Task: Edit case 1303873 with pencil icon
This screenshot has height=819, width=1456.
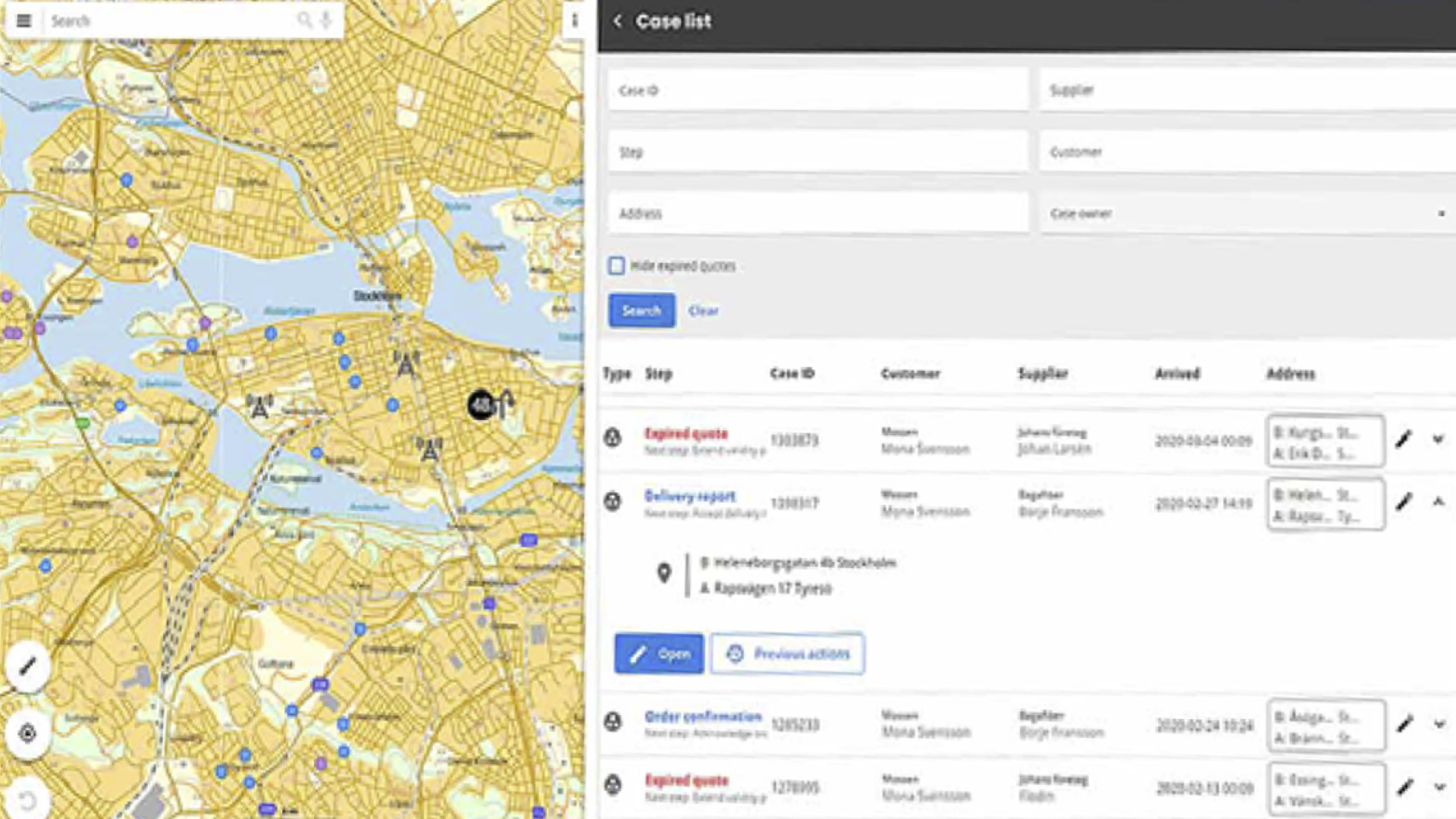Action: 1404,439
